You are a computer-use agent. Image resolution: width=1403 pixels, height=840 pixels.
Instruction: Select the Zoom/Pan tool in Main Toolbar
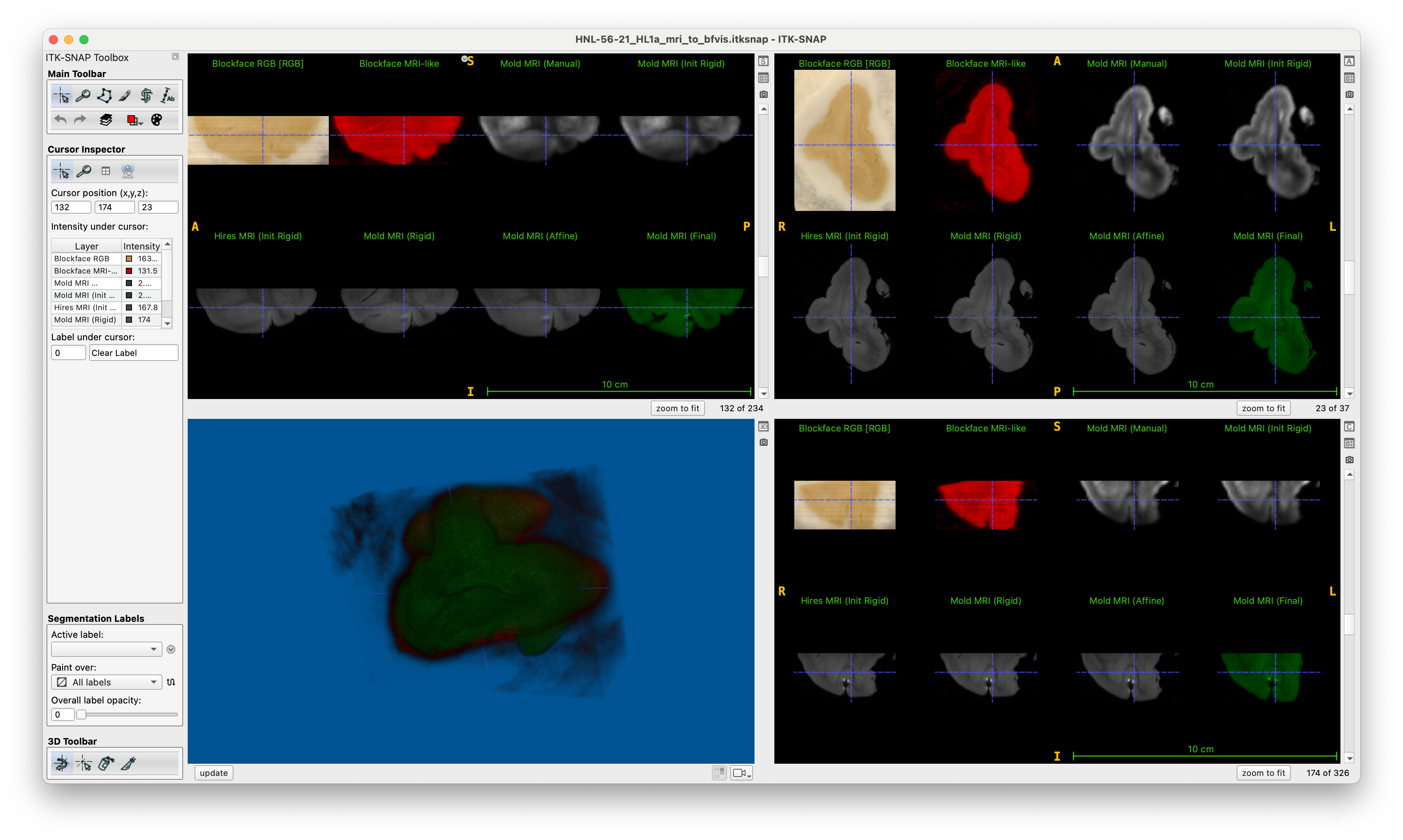(x=83, y=96)
